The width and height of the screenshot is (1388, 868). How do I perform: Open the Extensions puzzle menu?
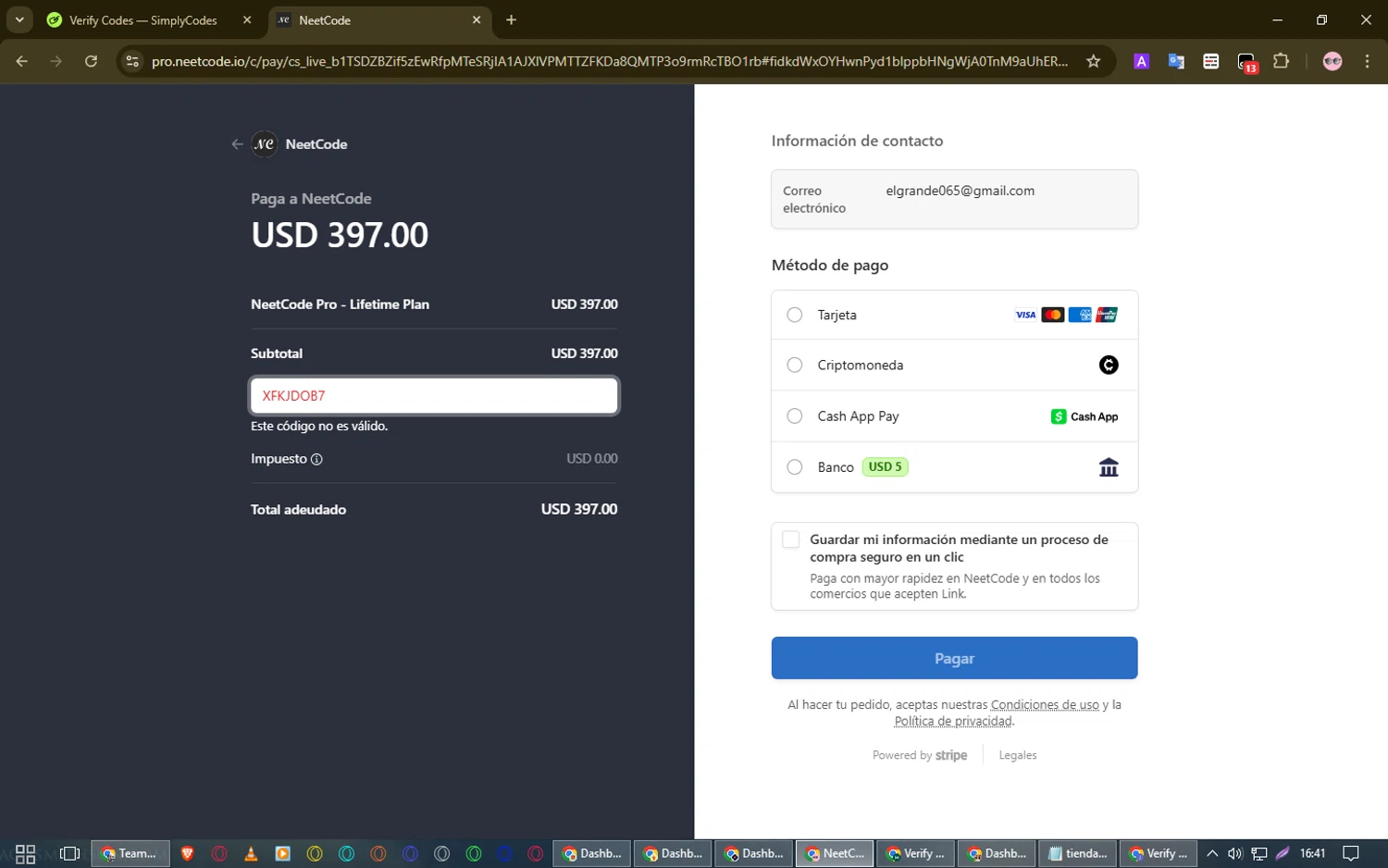pyautogui.click(x=1281, y=61)
